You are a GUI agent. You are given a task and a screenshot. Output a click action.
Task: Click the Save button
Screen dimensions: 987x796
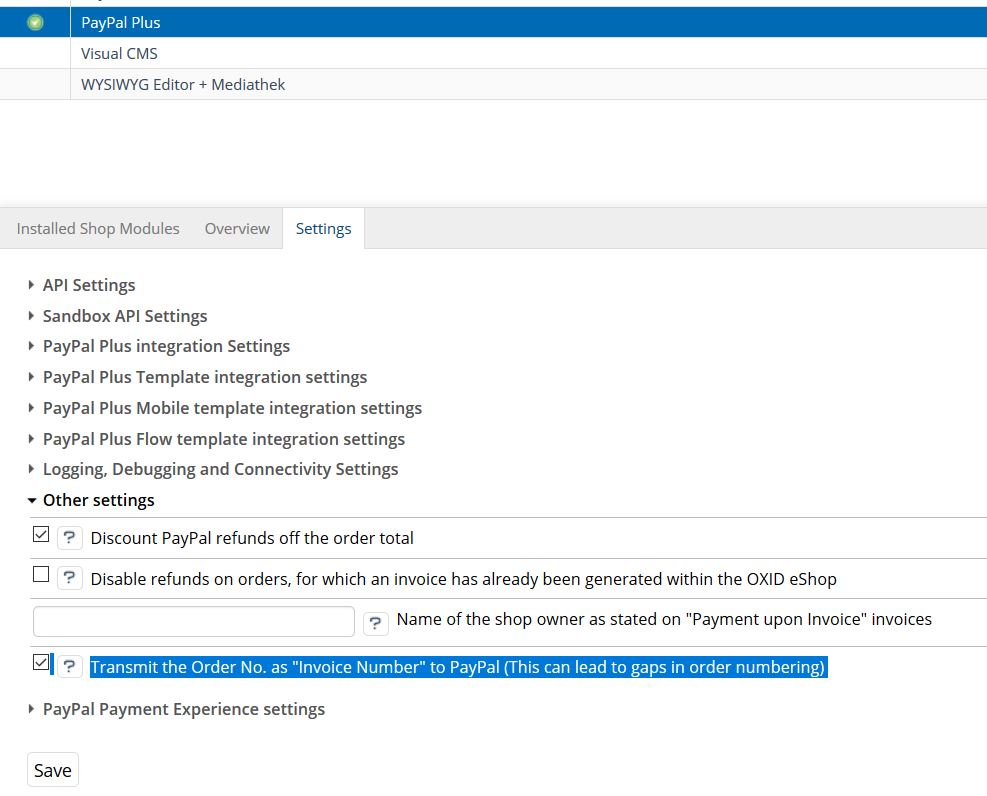click(52, 770)
